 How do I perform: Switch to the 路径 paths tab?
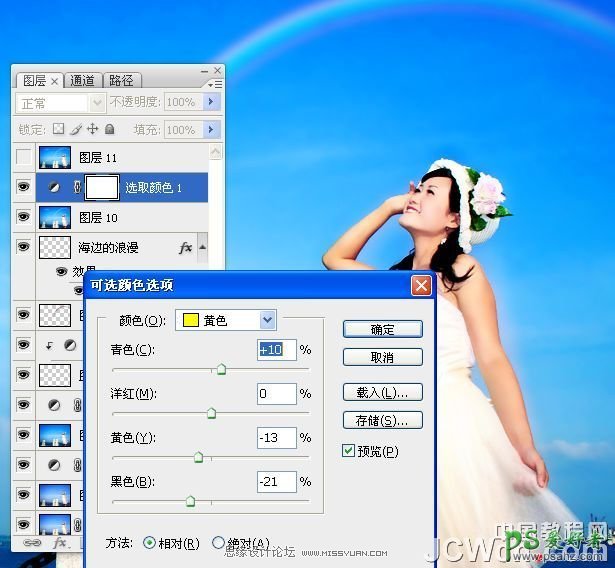tap(121, 80)
